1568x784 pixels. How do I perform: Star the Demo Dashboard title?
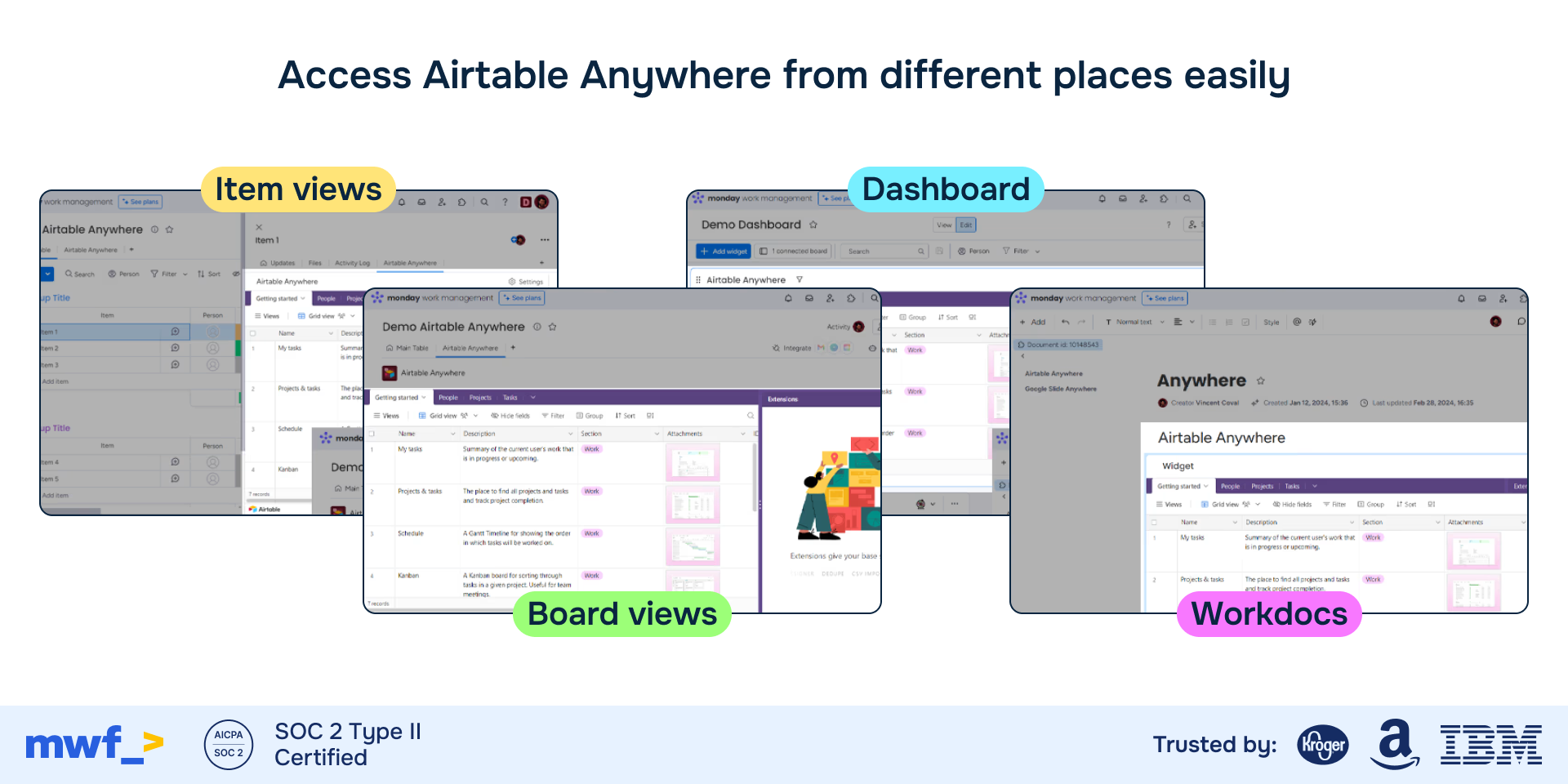[x=813, y=225]
